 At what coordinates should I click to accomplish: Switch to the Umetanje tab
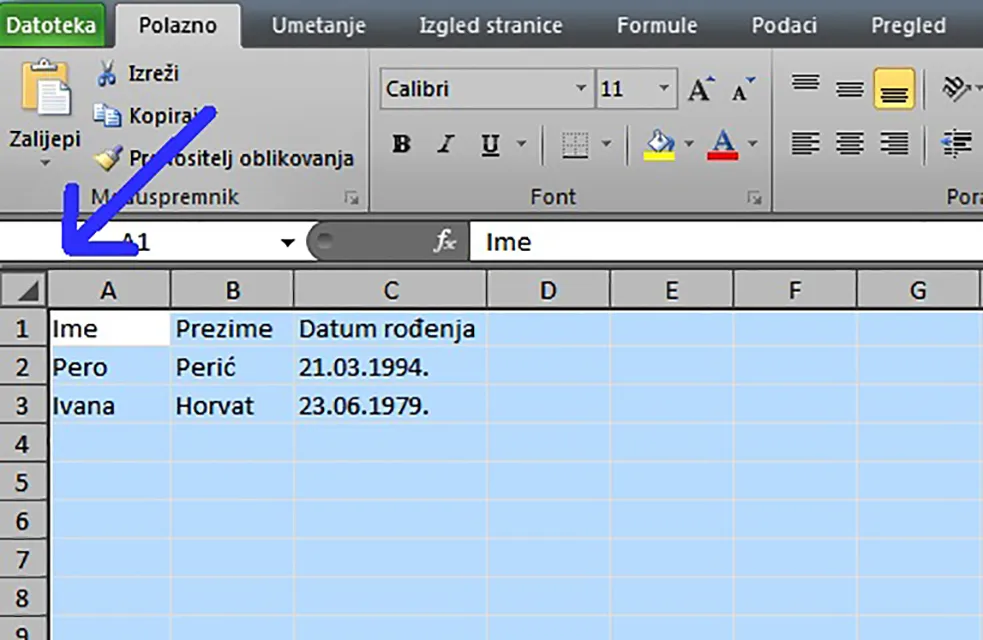318,26
